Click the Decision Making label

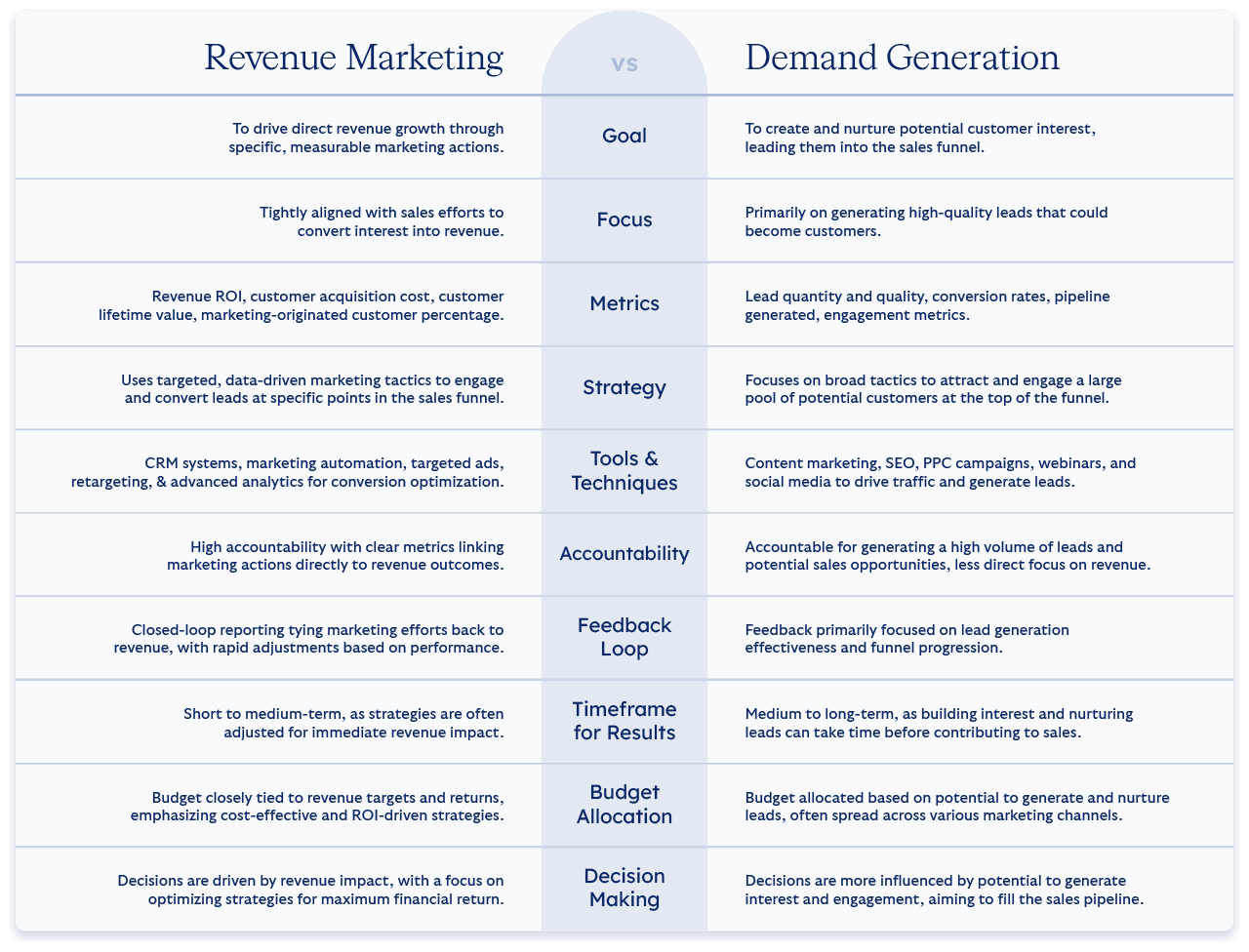(x=624, y=888)
